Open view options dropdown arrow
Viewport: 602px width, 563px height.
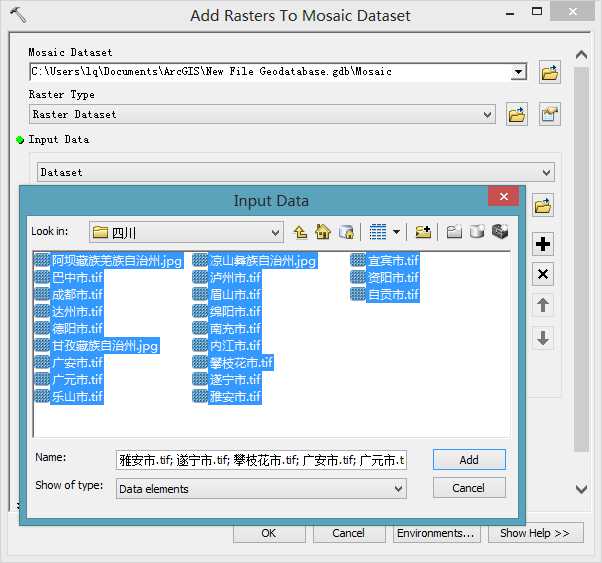pyautogui.click(x=397, y=232)
